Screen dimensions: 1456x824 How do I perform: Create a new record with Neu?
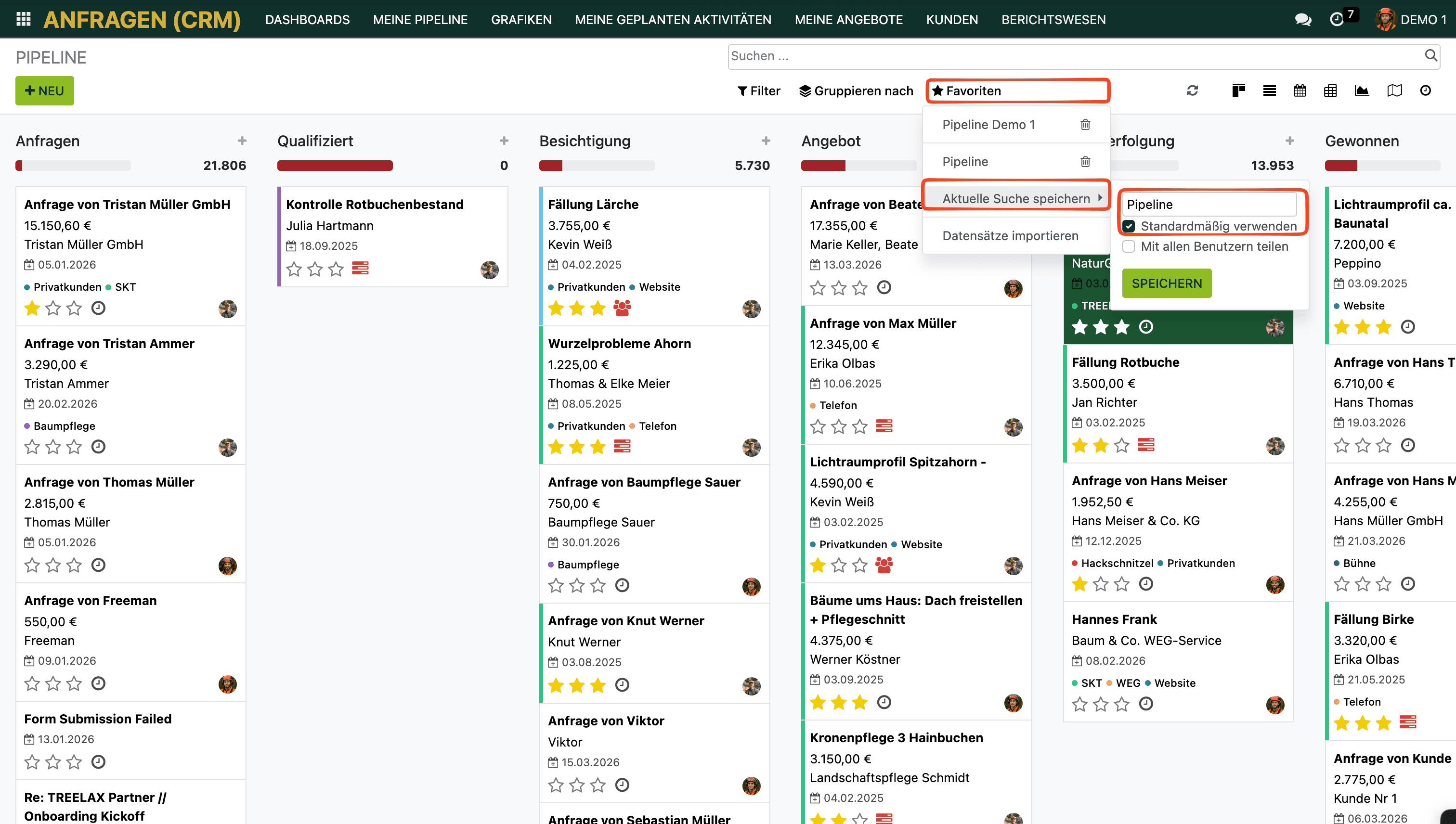point(45,91)
